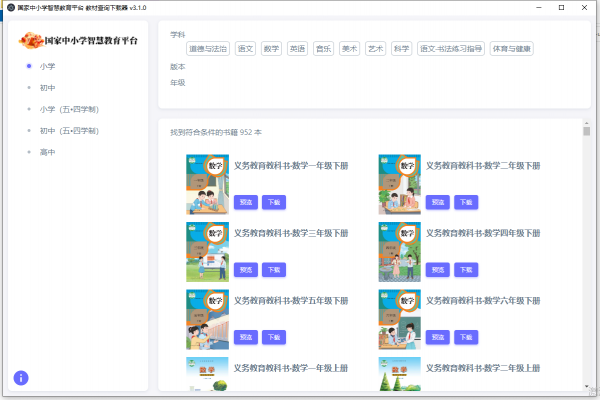Image resolution: width=600 pixels, height=400 pixels.
Task: Preview 数学六年级下册 textbook
Action: coord(438,337)
